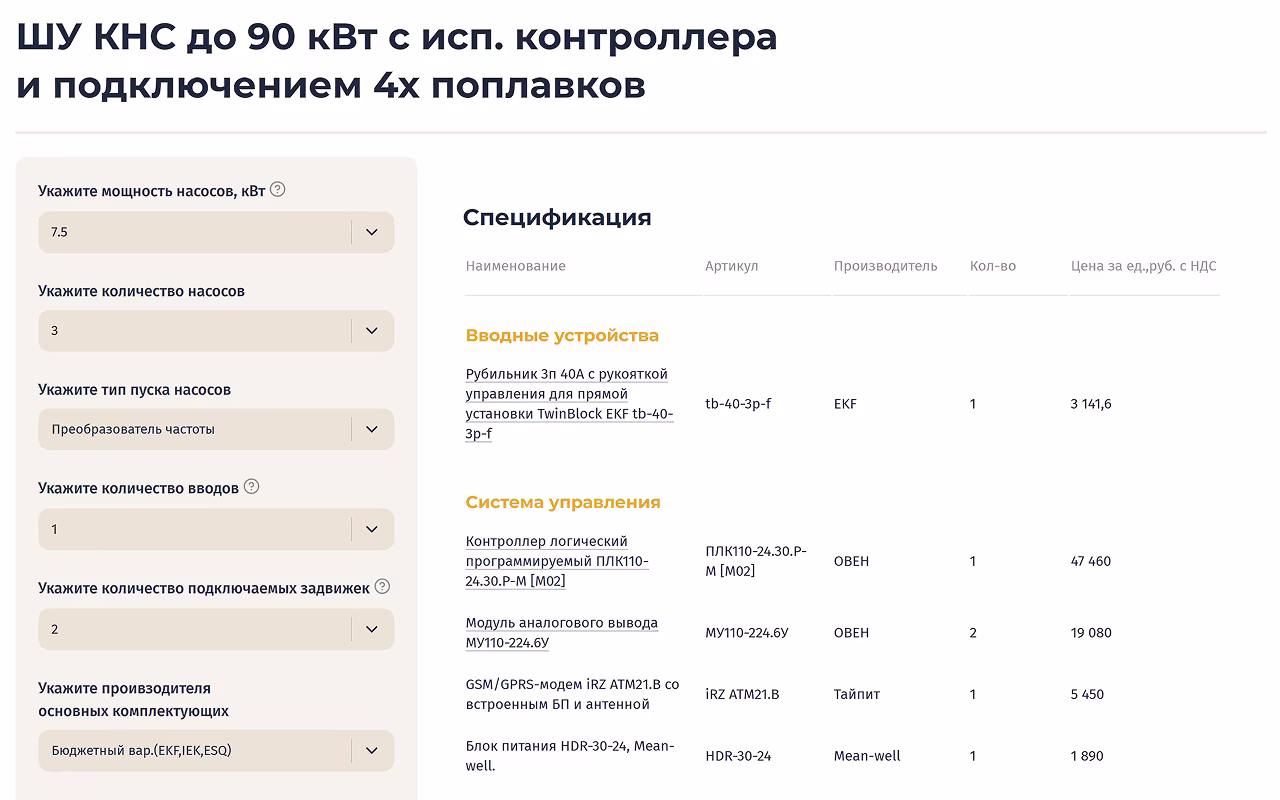The image size is (1280, 800).
Task: Click the 'Кол-во' column header
Action: (x=992, y=266)
